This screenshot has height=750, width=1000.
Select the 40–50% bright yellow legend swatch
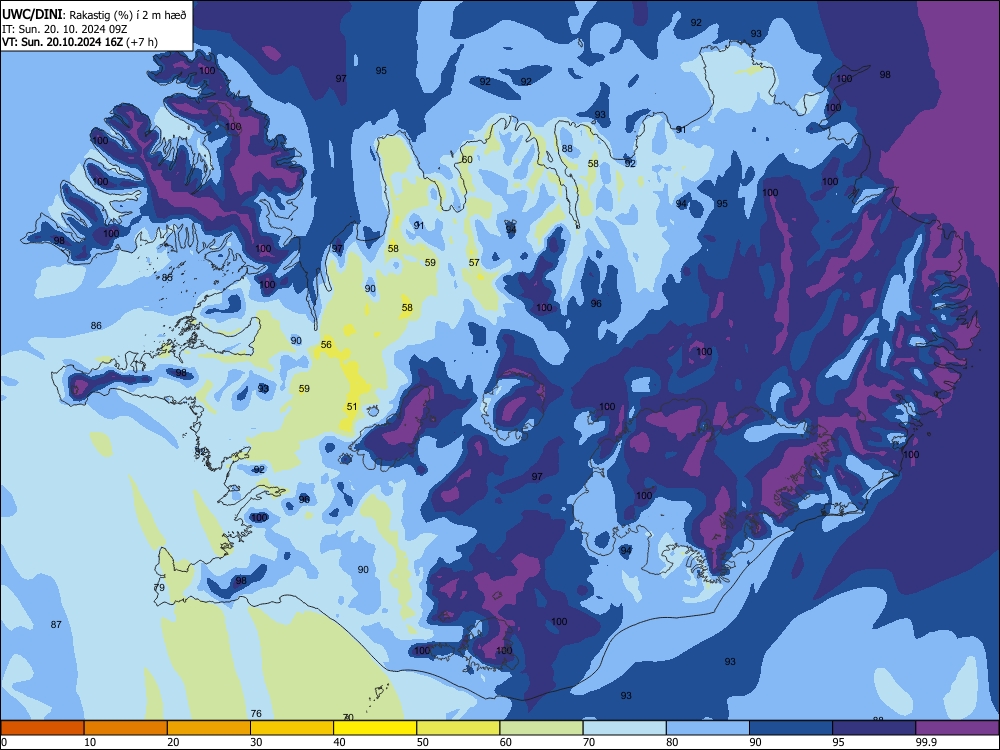point(375,728)
